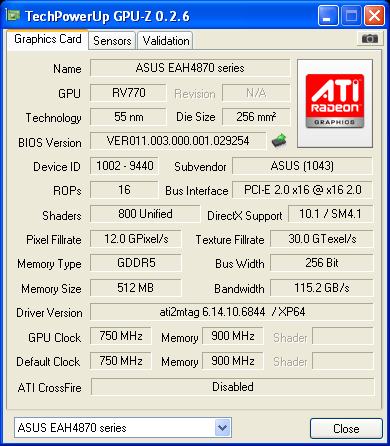Click the GPU field showing RV770
The image size is (390, 446).
(128, 93)
